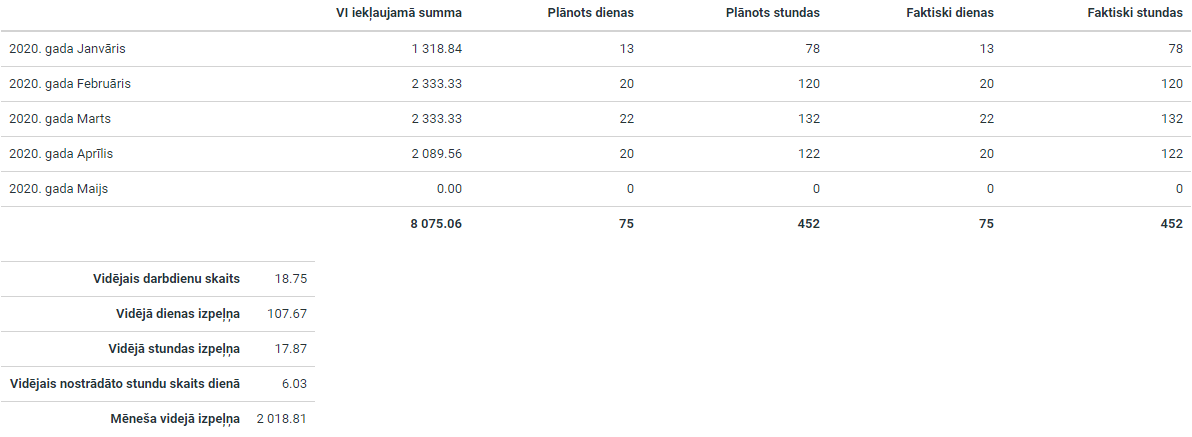This screenshot has height=437, width=1192.
Task: Click Vidējais nostrādāto stundu skaits dienā label
Action: (125, 383)
